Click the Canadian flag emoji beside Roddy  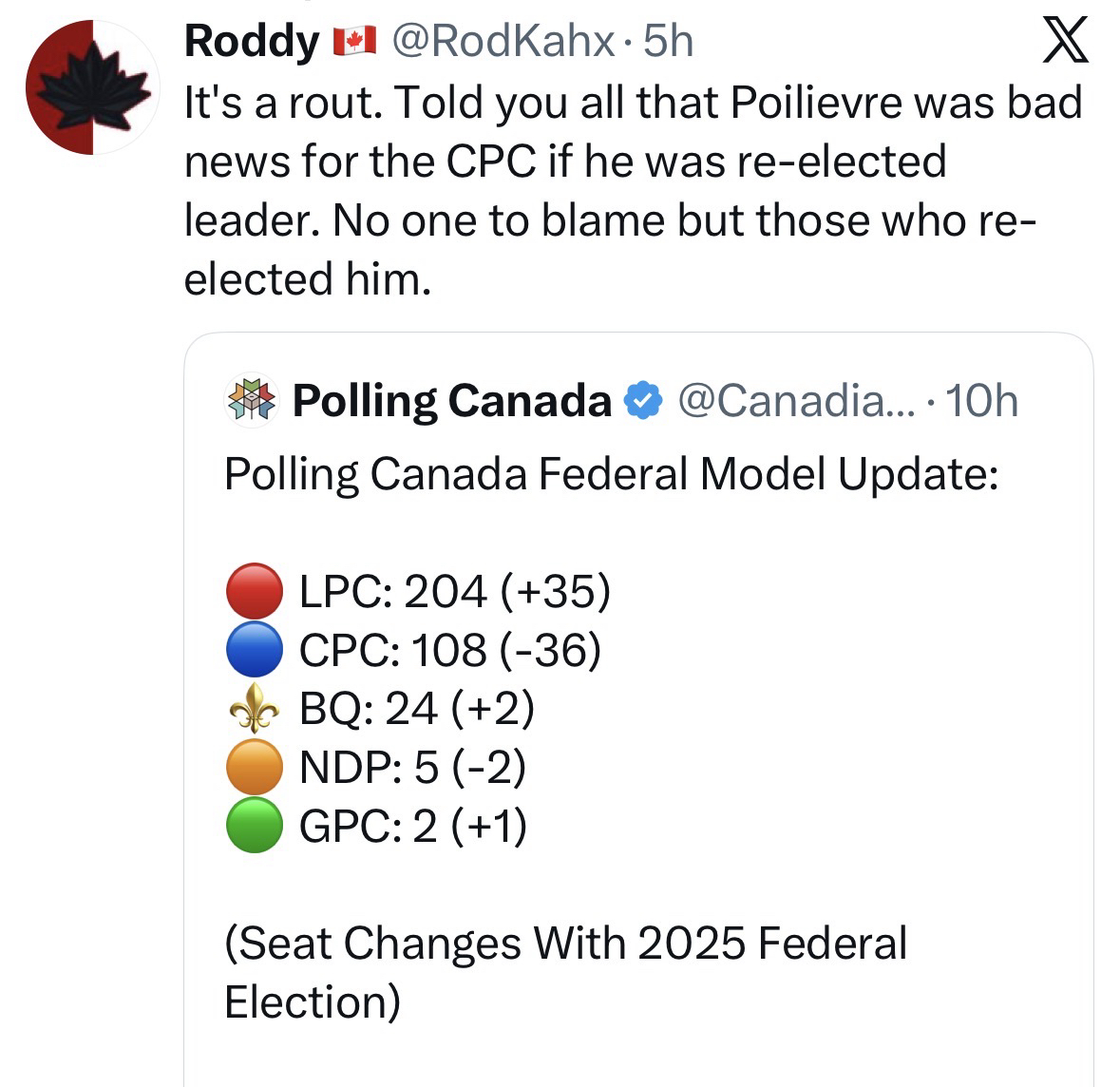(354, 42)
